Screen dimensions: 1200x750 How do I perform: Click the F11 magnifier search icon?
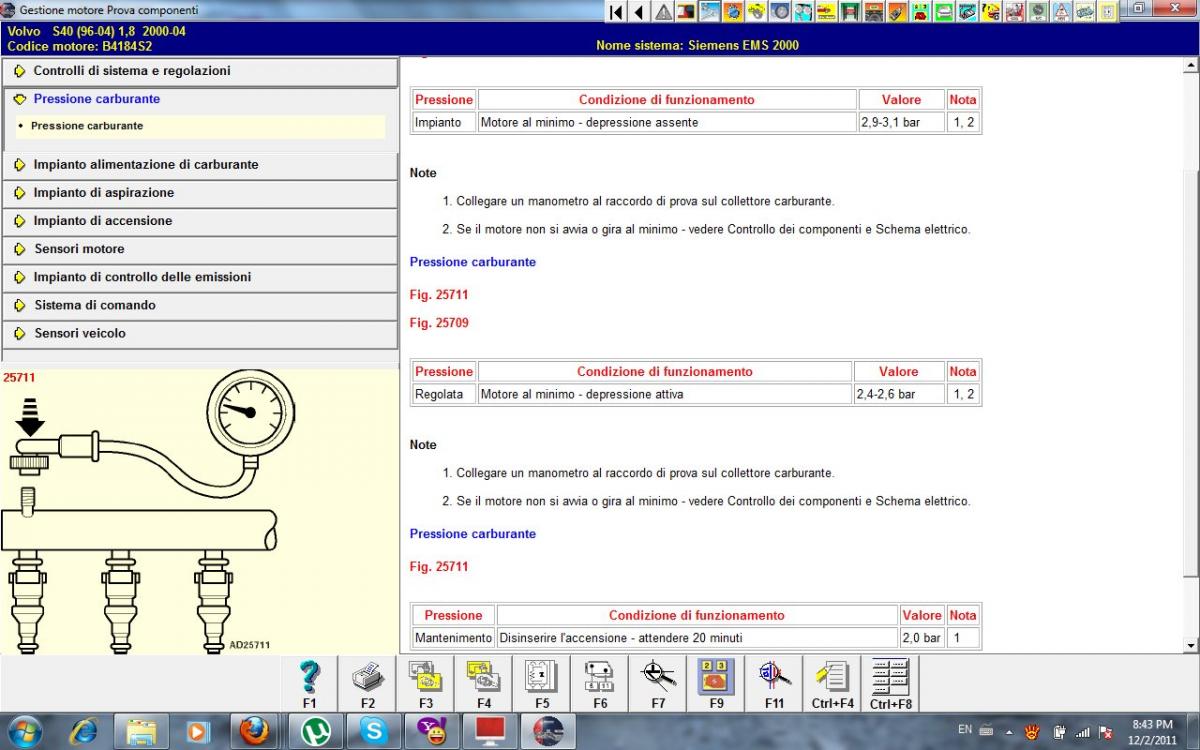[774, 684]
